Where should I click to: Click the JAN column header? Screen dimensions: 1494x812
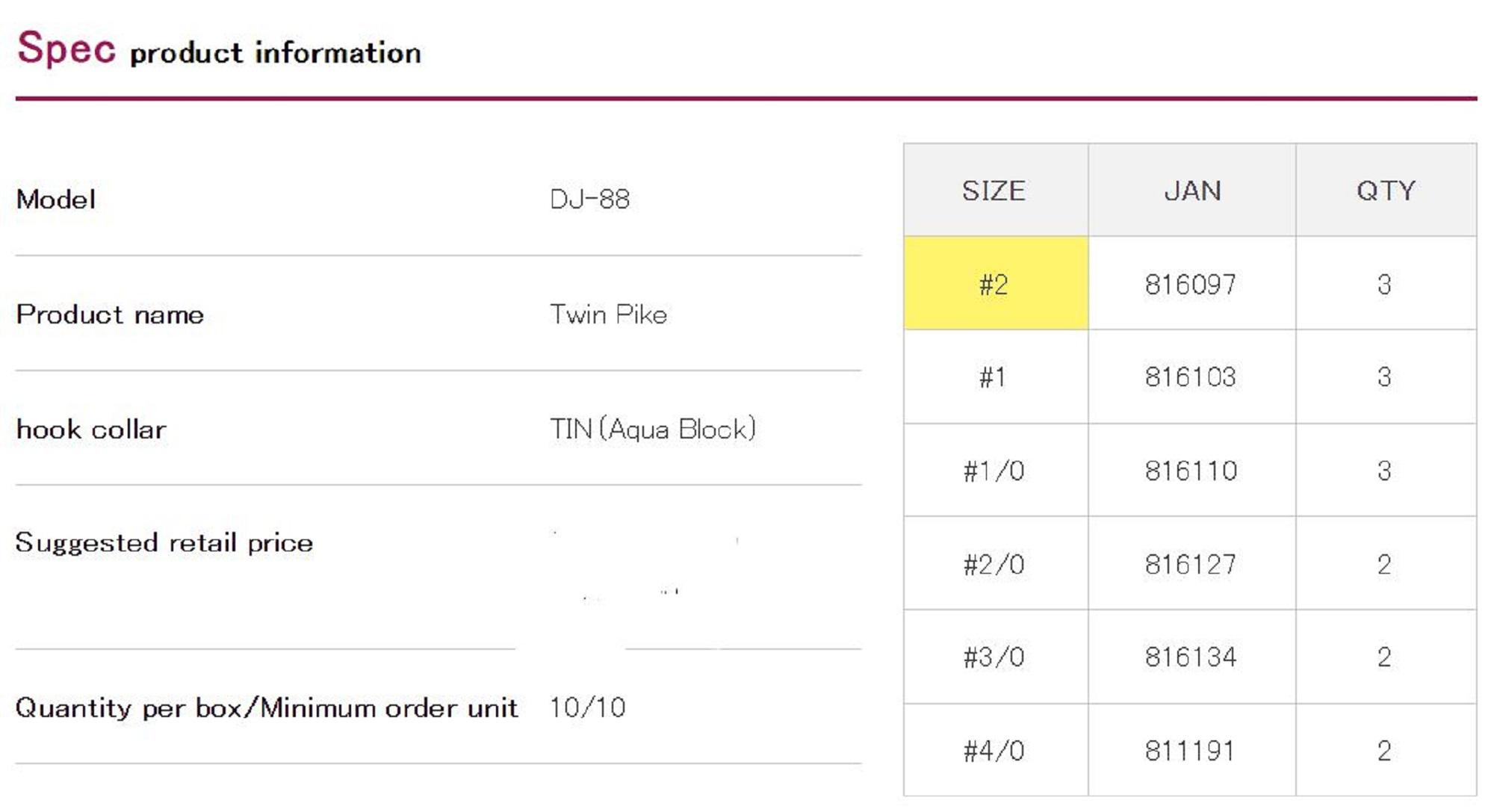coord(1192,191)
